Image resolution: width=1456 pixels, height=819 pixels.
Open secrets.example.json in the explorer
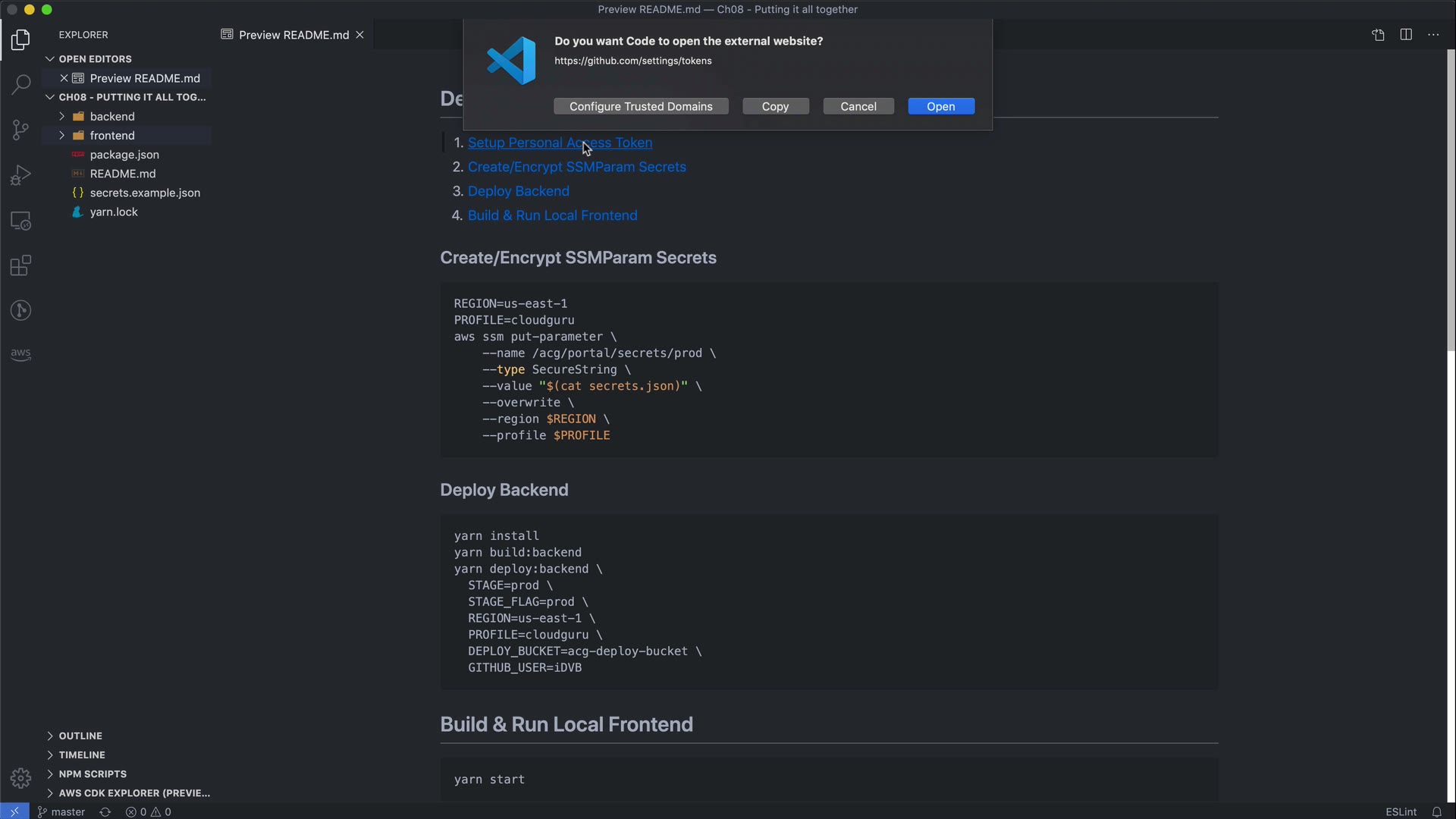pyautogui.click(x=145, y=193)
